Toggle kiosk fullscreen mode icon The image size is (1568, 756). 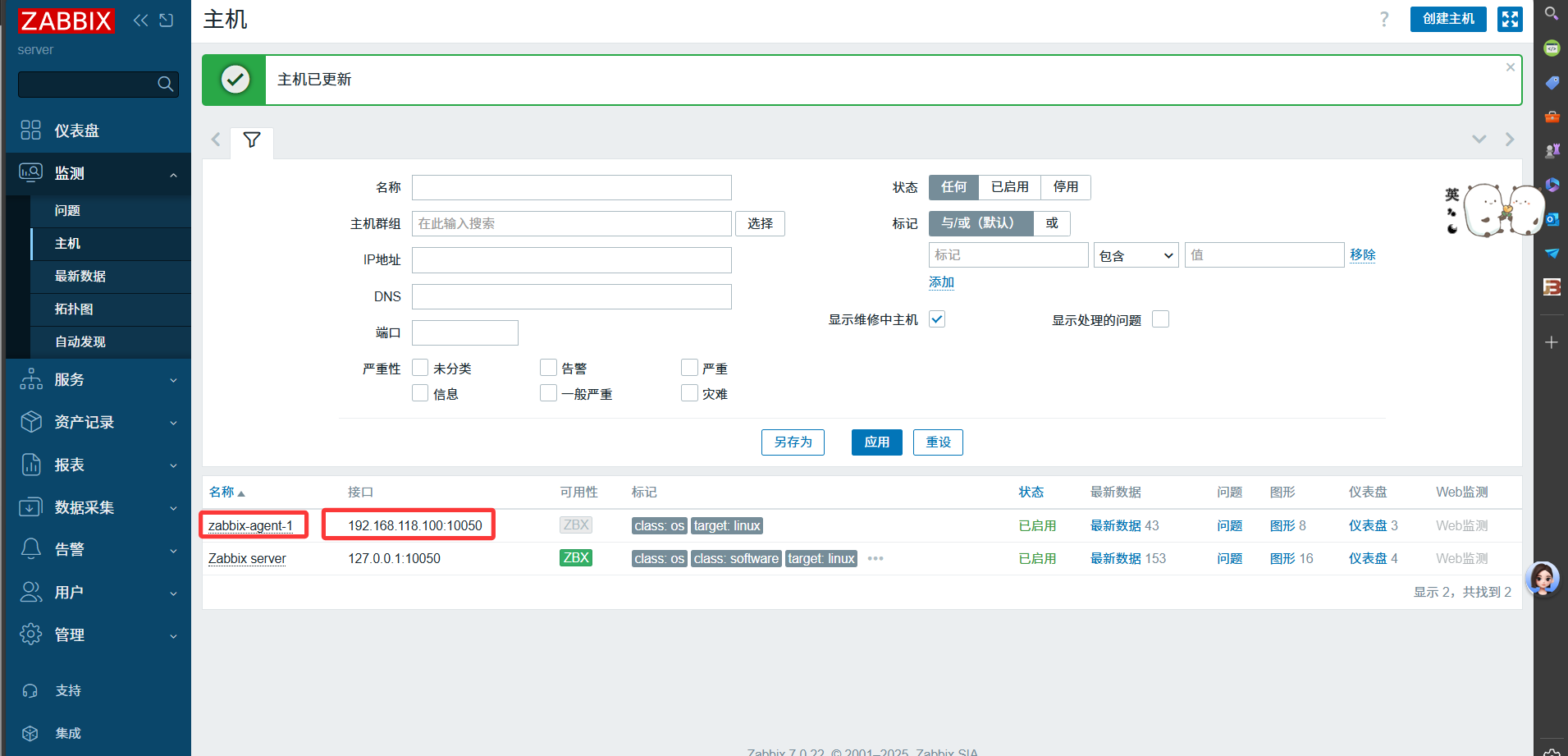tap(1510, 19)
